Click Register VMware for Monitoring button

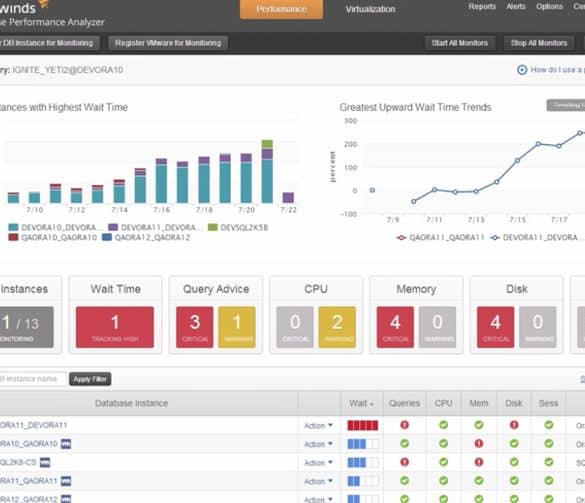pos(168,43)
